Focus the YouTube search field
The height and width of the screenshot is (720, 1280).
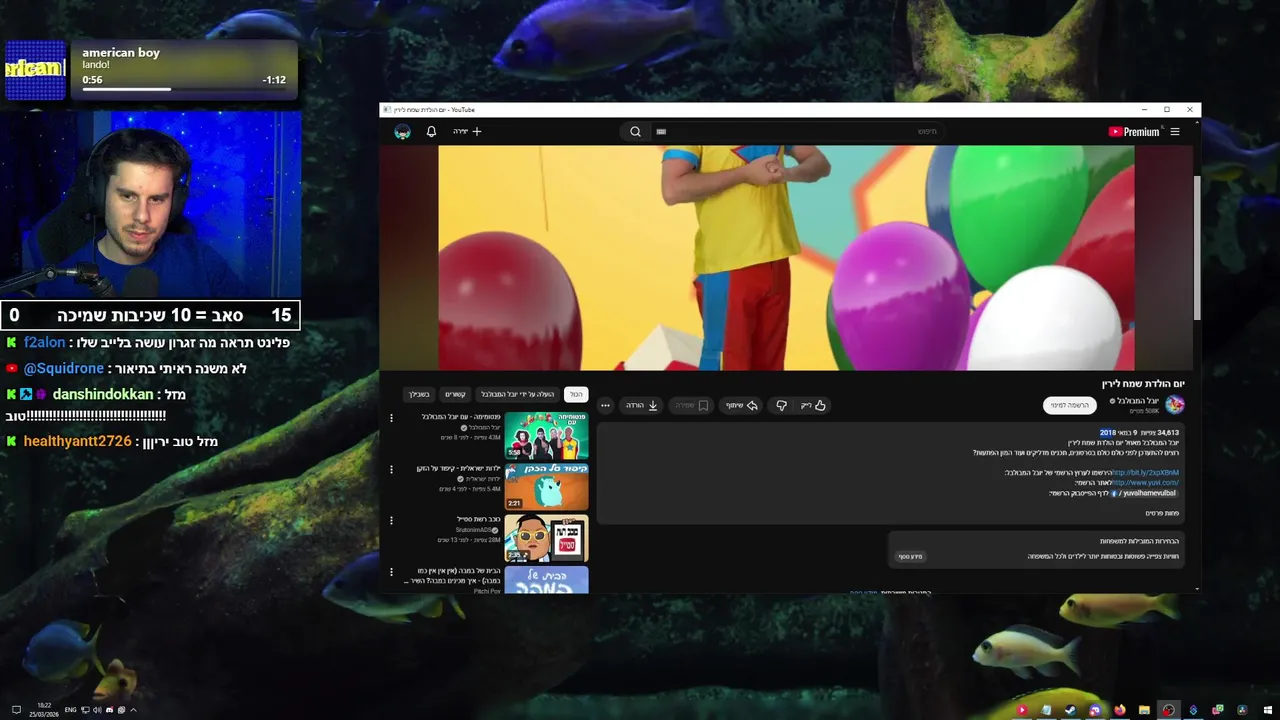click(x=800, y=131)
